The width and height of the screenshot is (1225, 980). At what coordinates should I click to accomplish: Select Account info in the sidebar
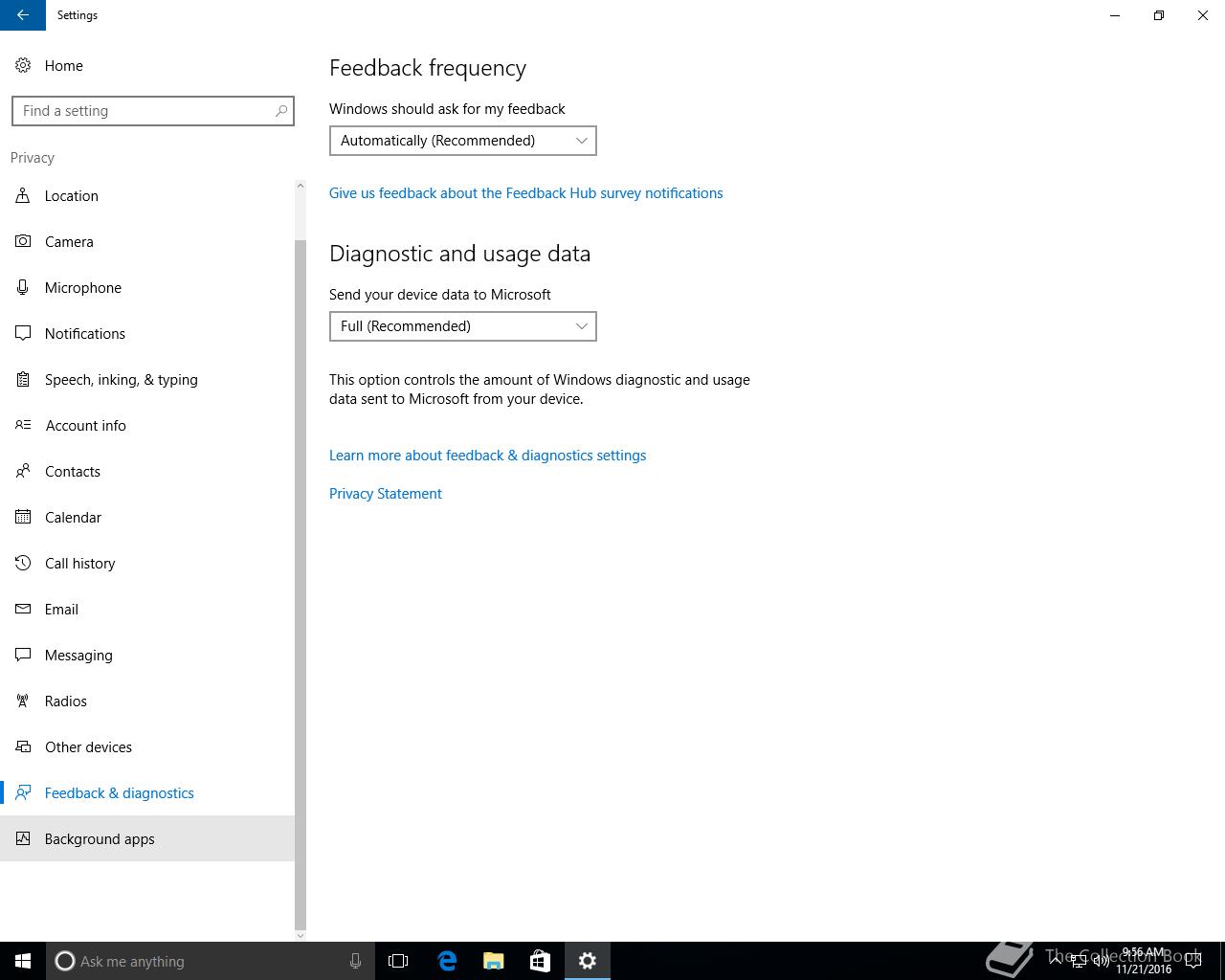pos(147,425)
